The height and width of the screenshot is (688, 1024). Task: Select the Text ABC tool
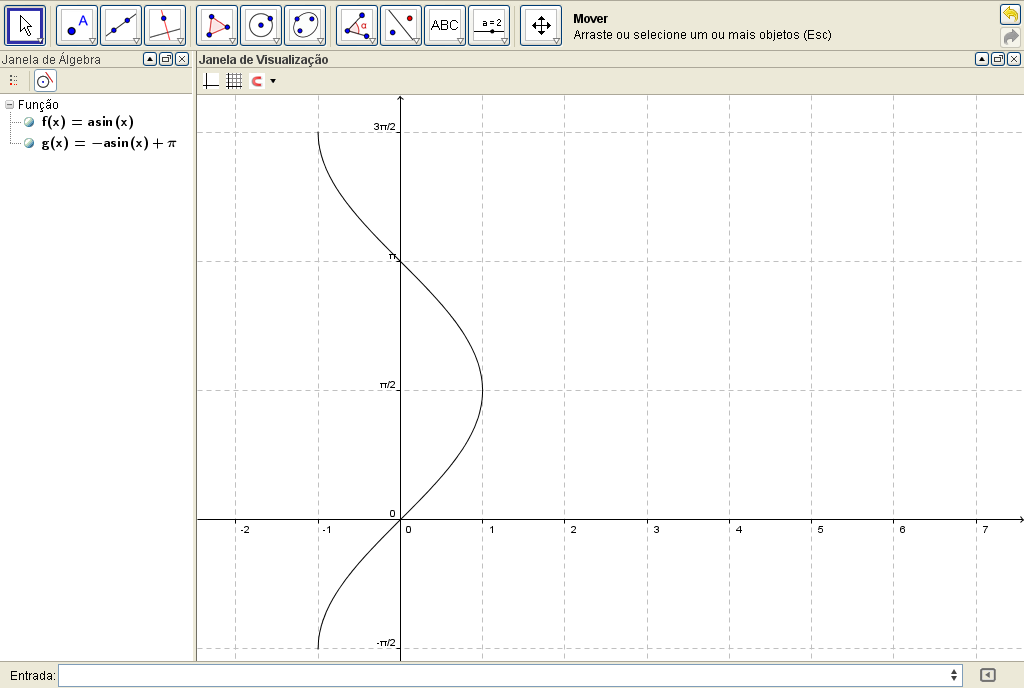444,25
